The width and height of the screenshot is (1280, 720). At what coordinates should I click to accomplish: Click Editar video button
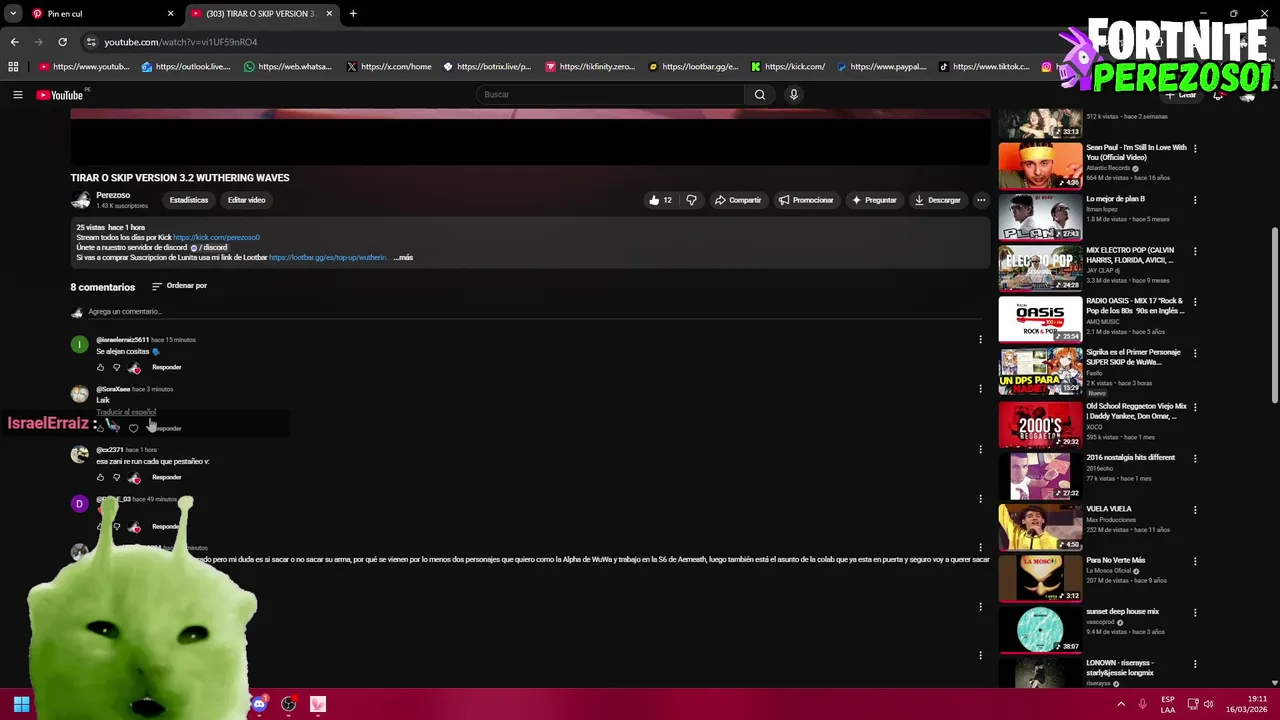click(246, 200)
